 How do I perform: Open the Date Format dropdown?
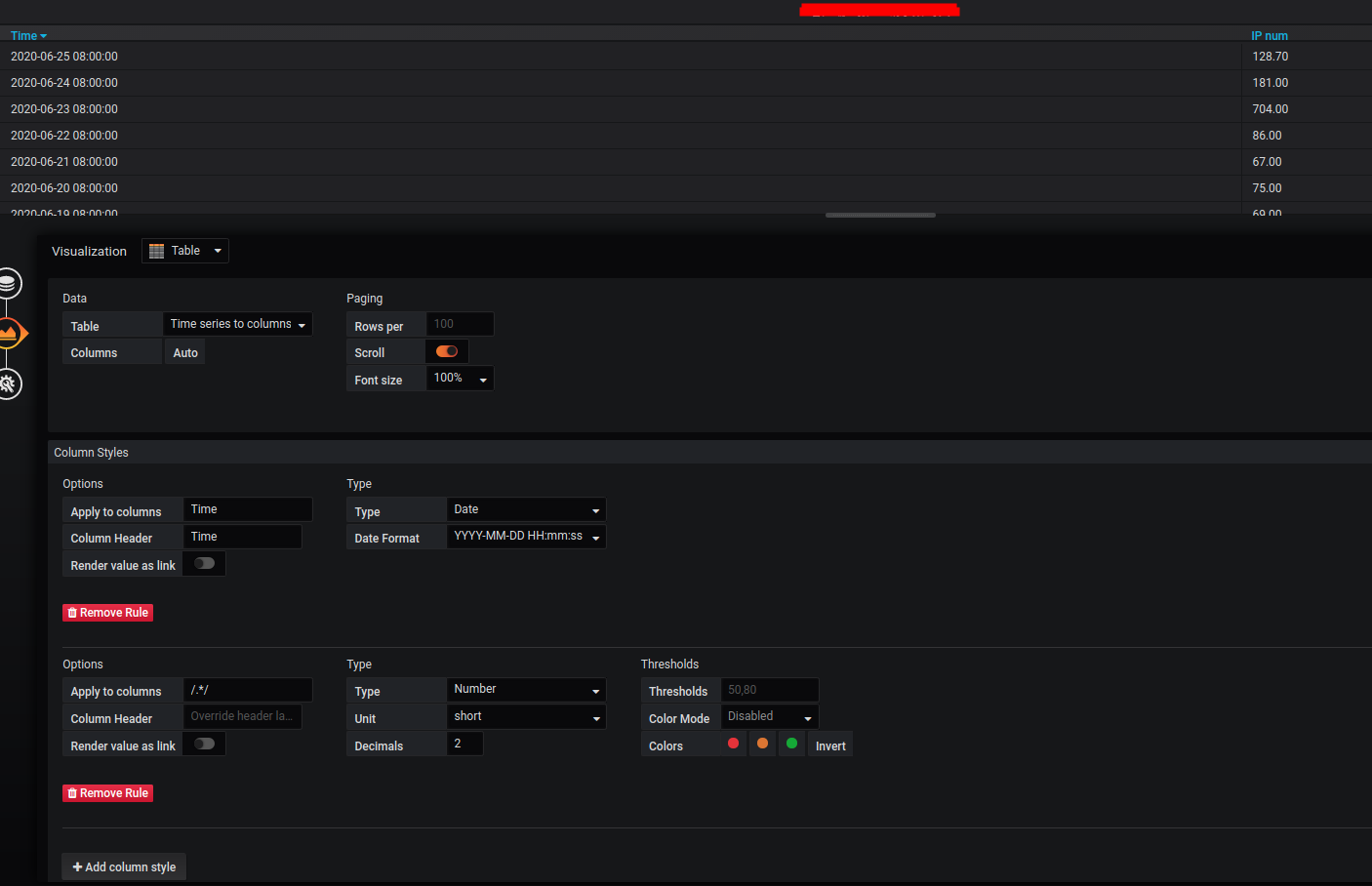coord(526,536)
